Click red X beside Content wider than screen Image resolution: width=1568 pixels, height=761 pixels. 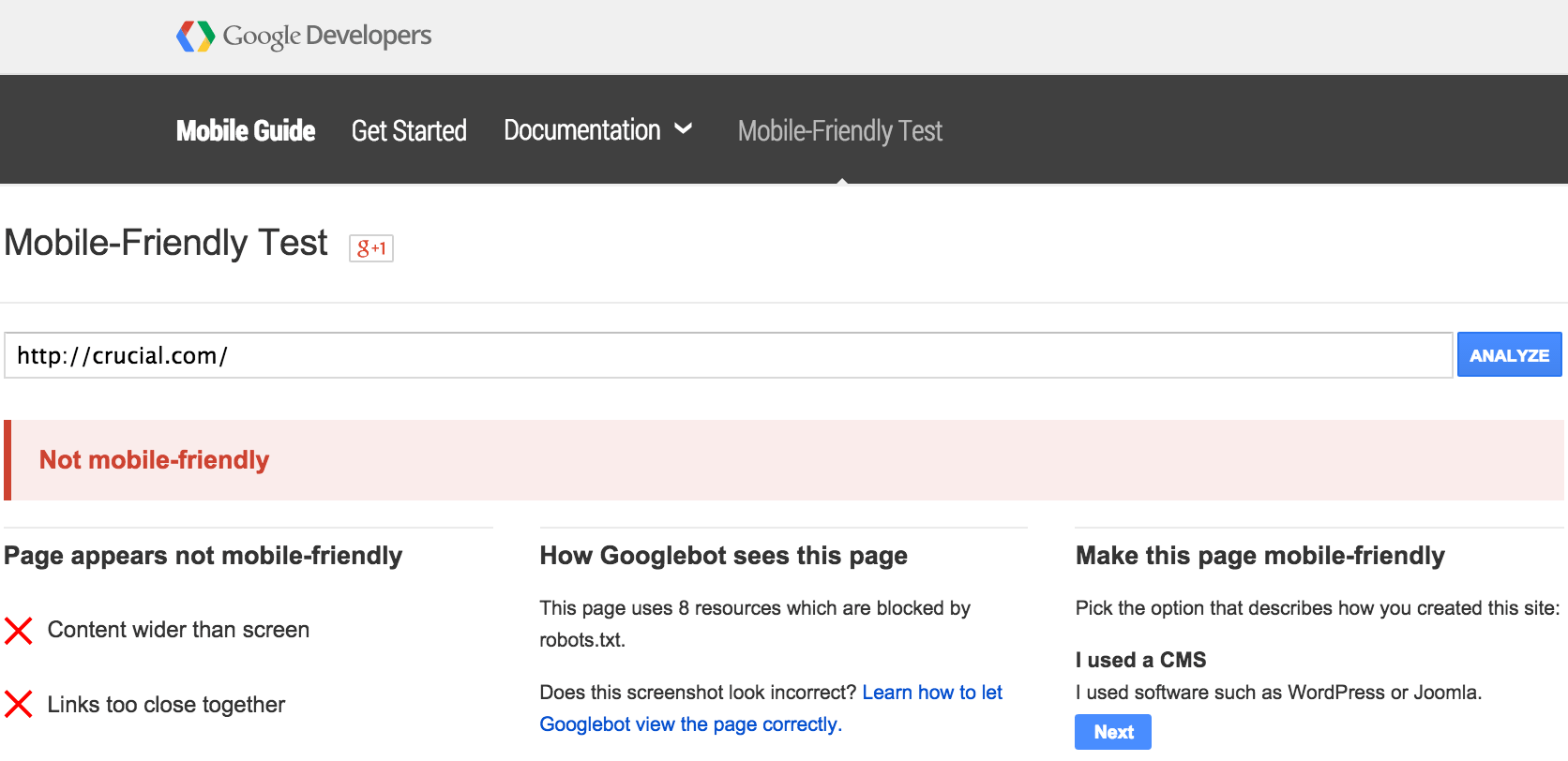19,631
